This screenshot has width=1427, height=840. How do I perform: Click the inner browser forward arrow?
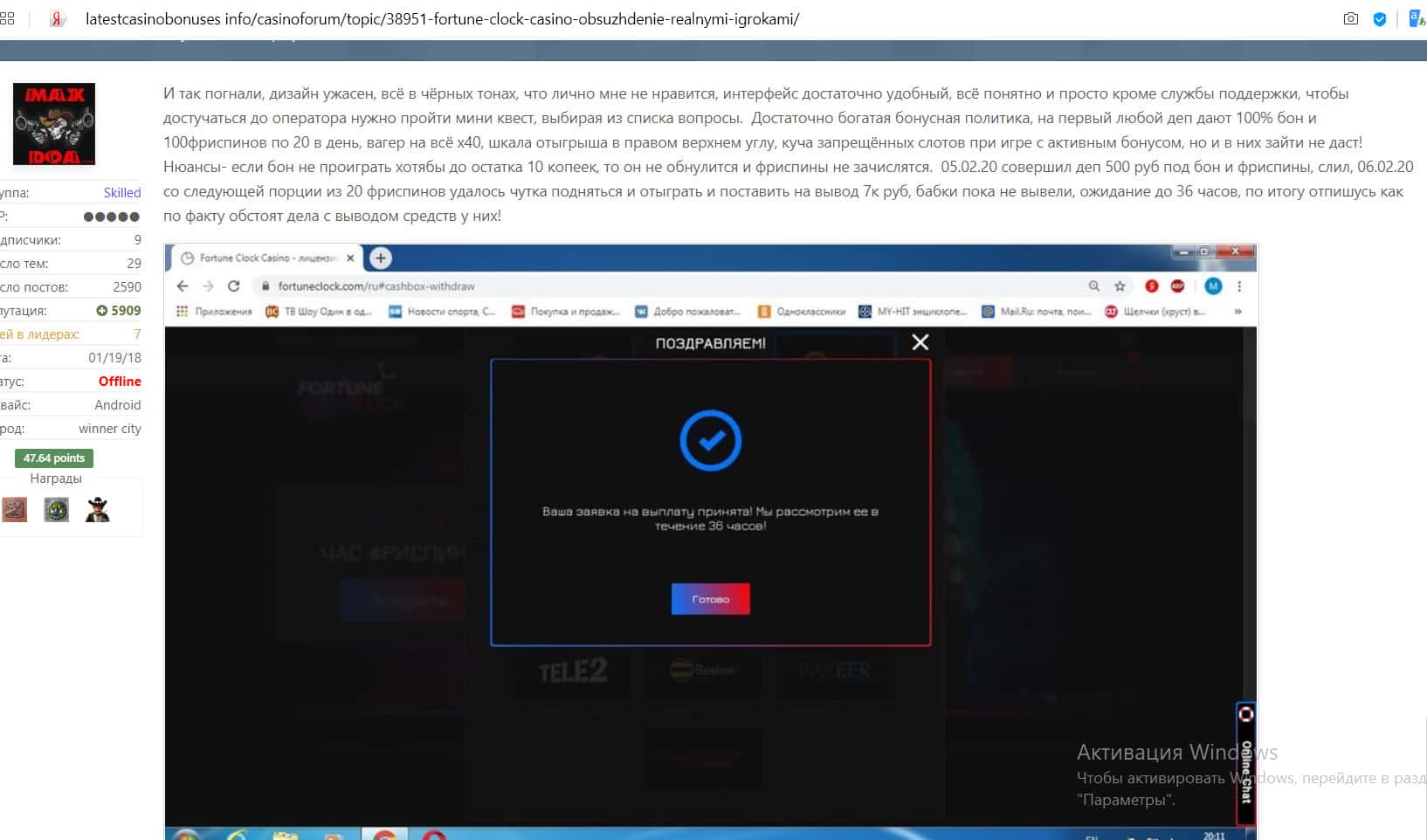point(208,286)
